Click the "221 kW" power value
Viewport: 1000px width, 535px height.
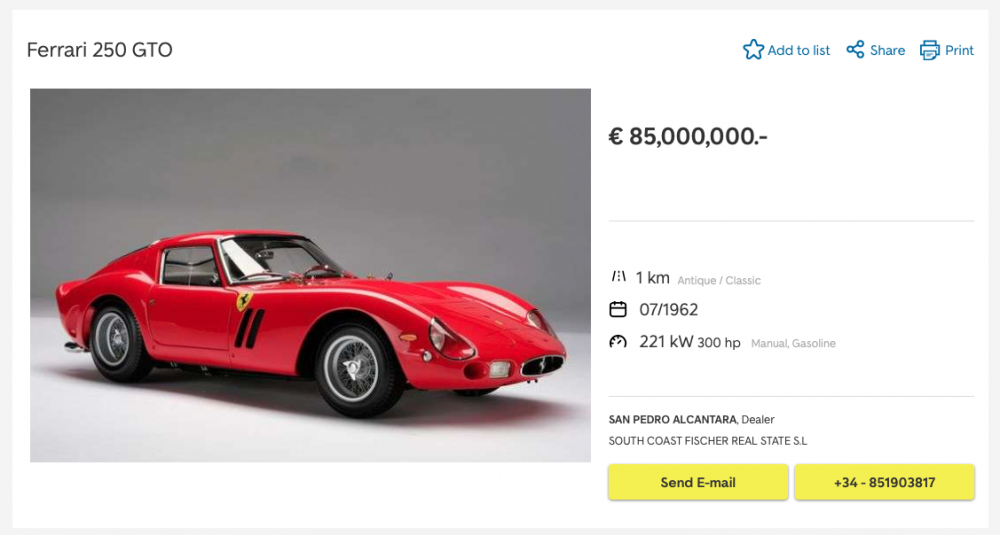tap(666, 342)
